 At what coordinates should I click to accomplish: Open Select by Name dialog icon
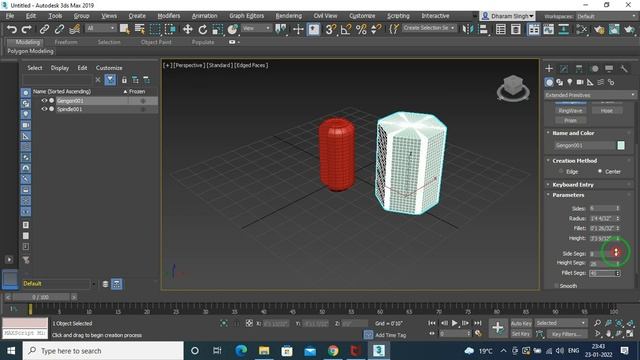[140, 29]
